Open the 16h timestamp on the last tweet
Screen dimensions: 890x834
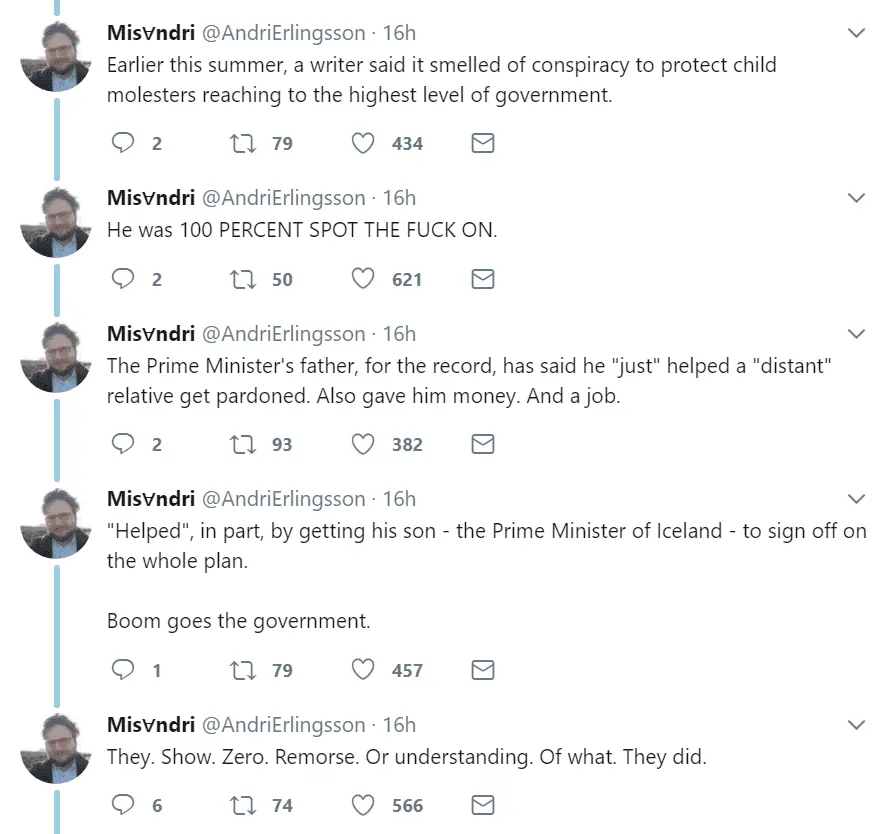pyautogui.click(x=399, y=725)
